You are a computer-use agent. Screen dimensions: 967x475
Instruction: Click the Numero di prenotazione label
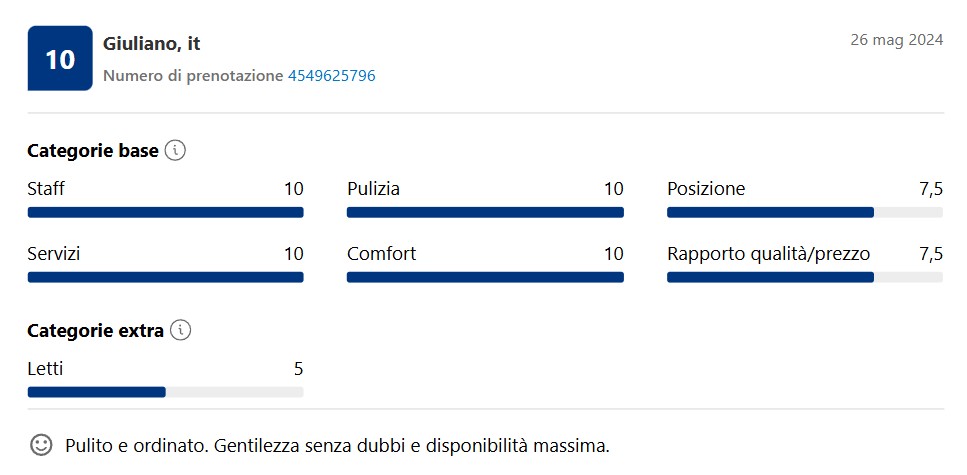point(193,76)
